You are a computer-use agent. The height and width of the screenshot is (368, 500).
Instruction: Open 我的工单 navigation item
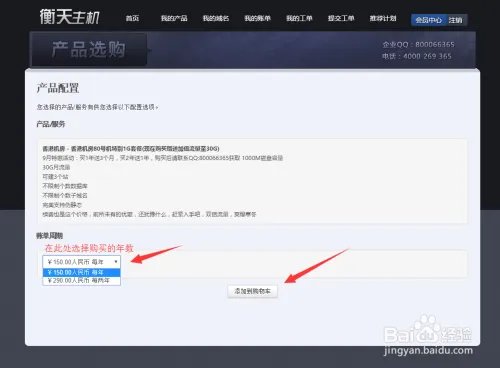(x=299, y=18)
